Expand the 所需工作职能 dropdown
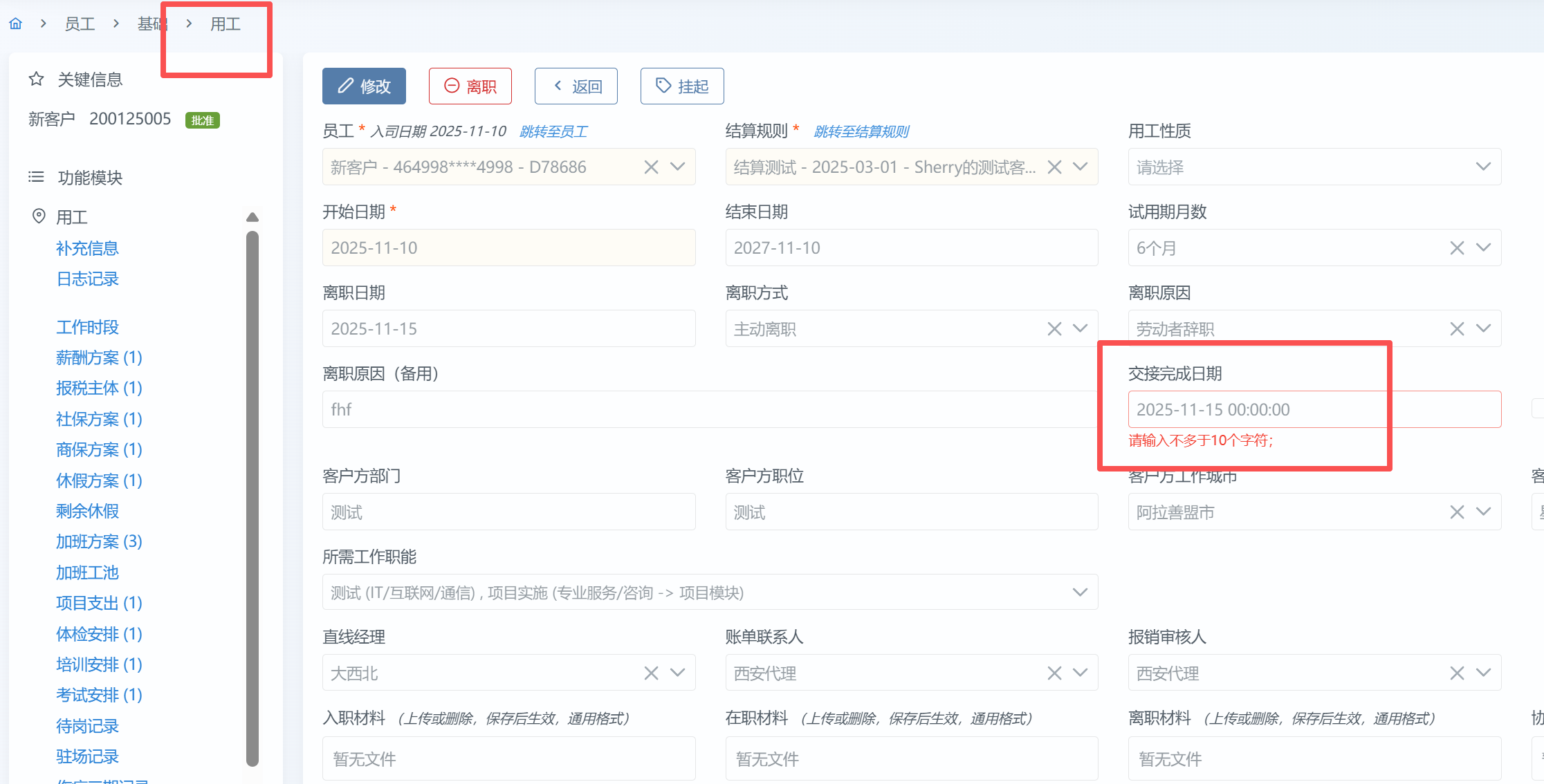The width and height of the screenshot is (1544, 784). pos(1080,592)
